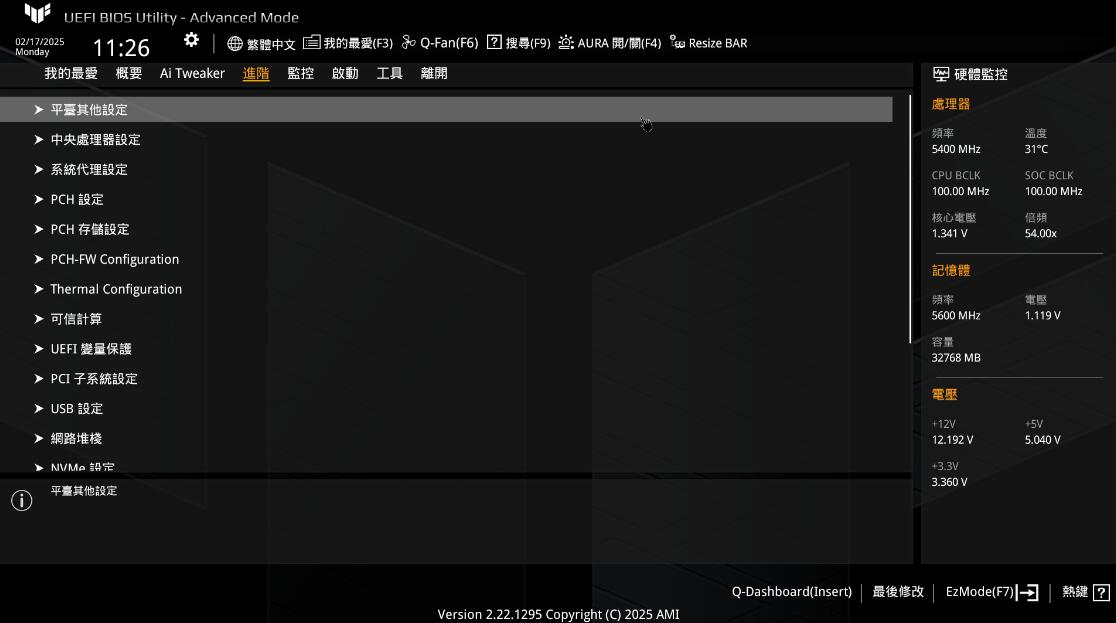Click the info icon above 平臺其他設定 description
This screenshot has width=1116, height=623.
(21, 499)
